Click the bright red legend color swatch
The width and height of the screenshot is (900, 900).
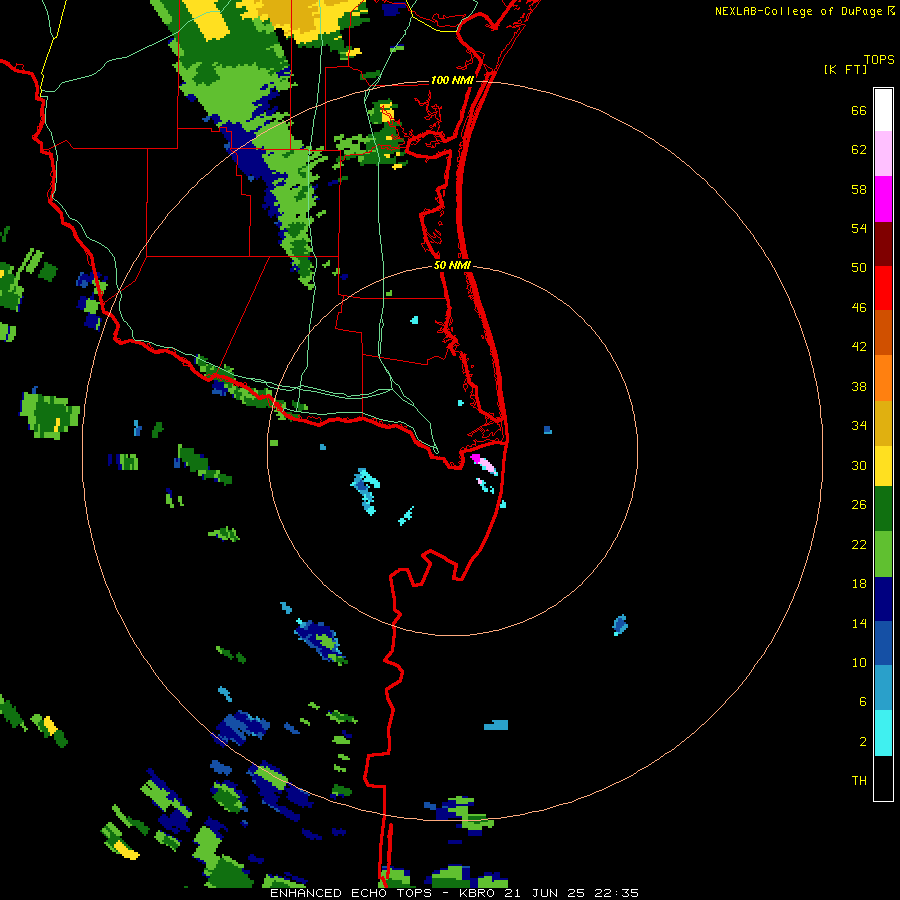tap(883, 288)
